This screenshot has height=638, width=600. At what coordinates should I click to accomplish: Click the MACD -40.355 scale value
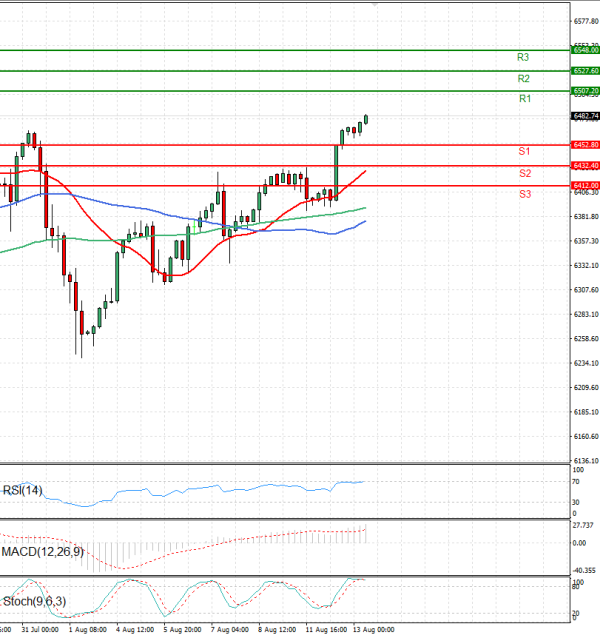pos(584,570)
